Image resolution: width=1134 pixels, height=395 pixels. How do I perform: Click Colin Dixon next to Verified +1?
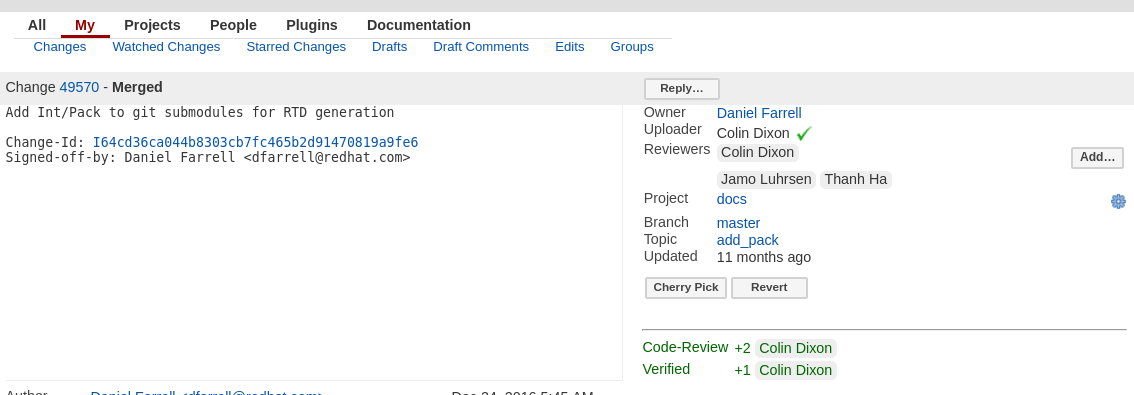click(796, 370)
